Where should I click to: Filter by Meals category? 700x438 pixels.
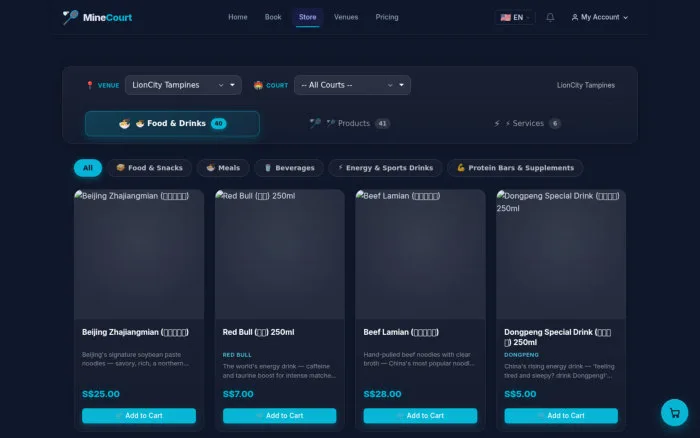tap(223, 168)
